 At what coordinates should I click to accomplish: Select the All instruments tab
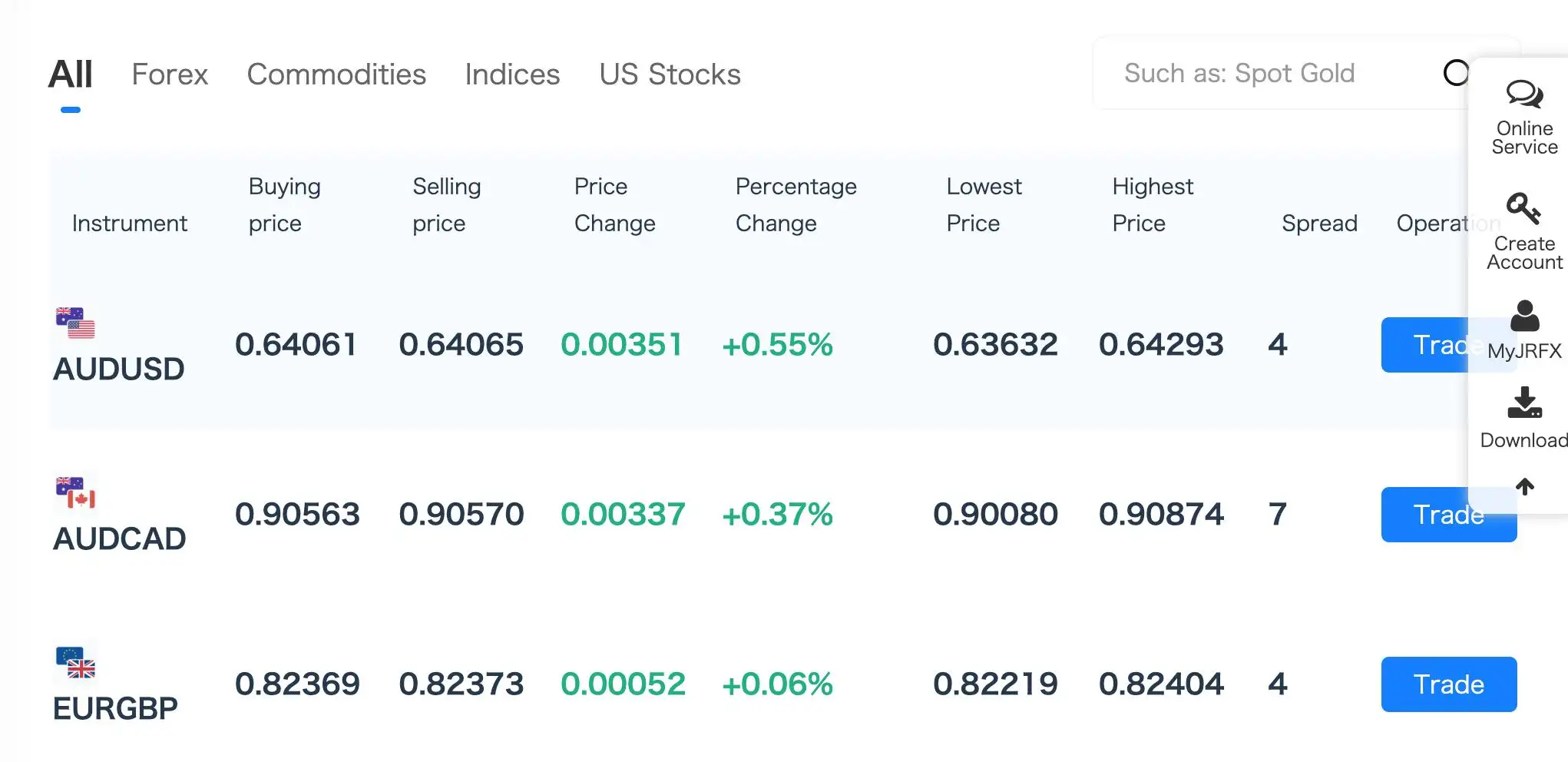[x=70, y=75]
